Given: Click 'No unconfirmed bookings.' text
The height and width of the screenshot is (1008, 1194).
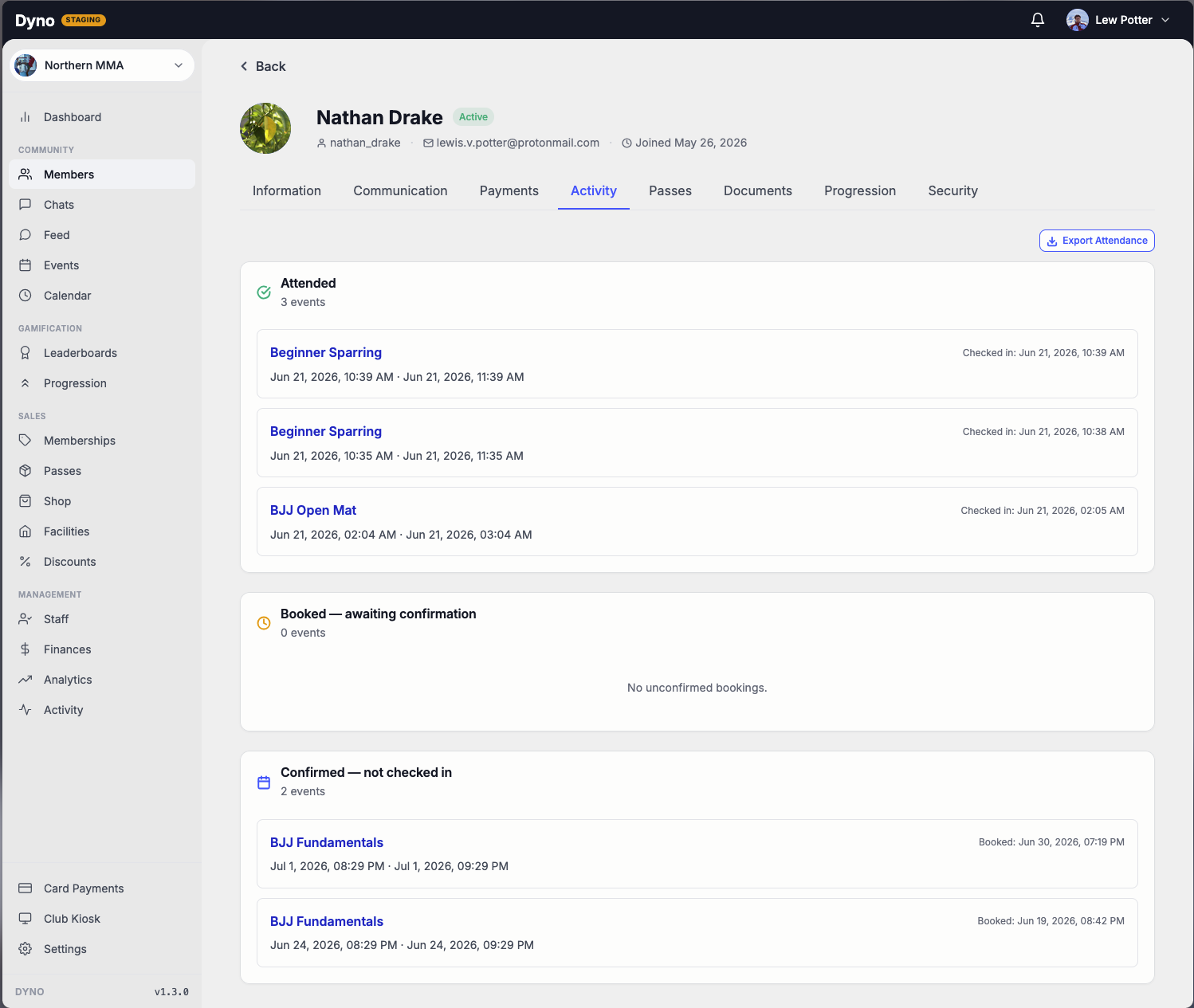Looking at the screenshot, I should 697,688.
